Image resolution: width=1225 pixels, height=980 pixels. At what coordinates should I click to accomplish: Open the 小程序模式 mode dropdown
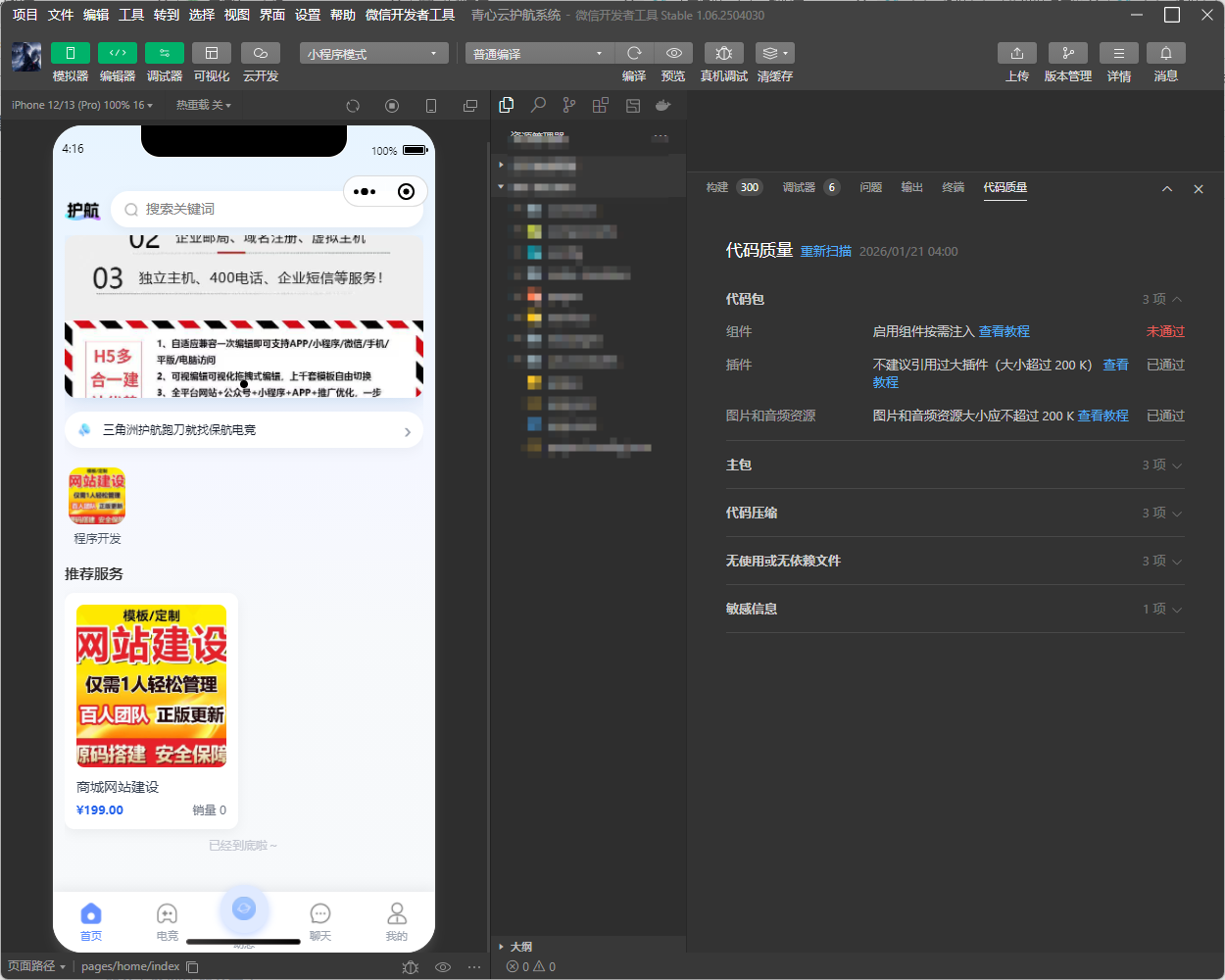click(x=373, y=54)
